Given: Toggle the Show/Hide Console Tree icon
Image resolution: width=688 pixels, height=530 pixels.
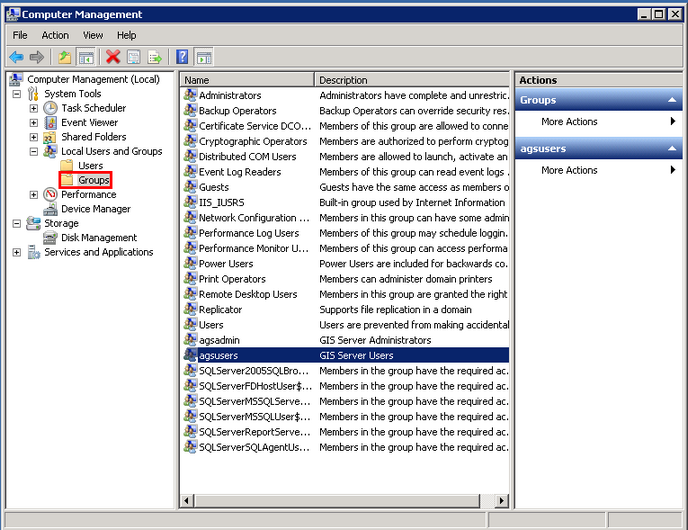Looking at the screenshot, I should click(x=86, y=57).
